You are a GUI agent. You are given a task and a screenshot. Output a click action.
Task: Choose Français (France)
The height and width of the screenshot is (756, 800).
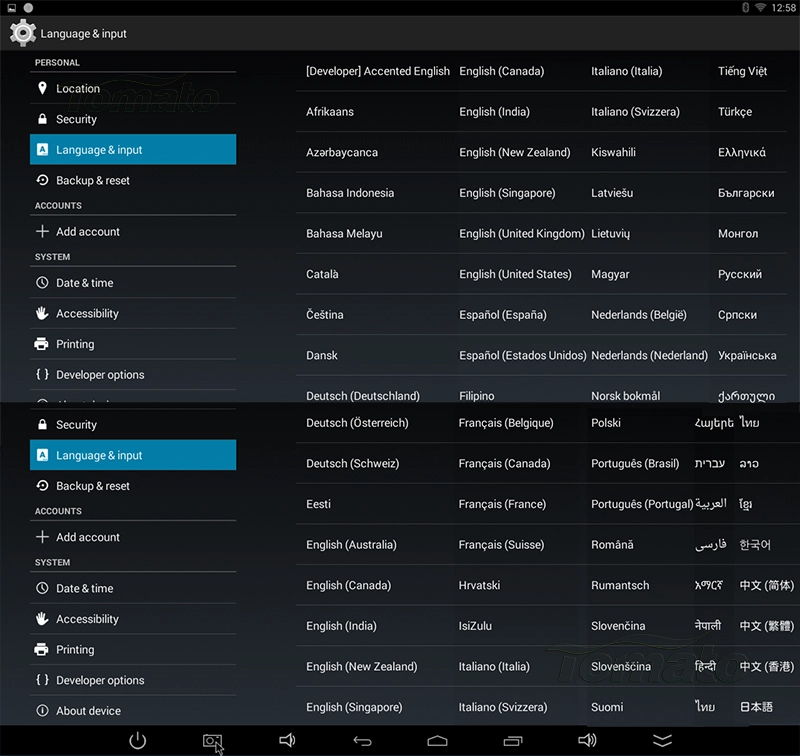(x=502, y=504)
